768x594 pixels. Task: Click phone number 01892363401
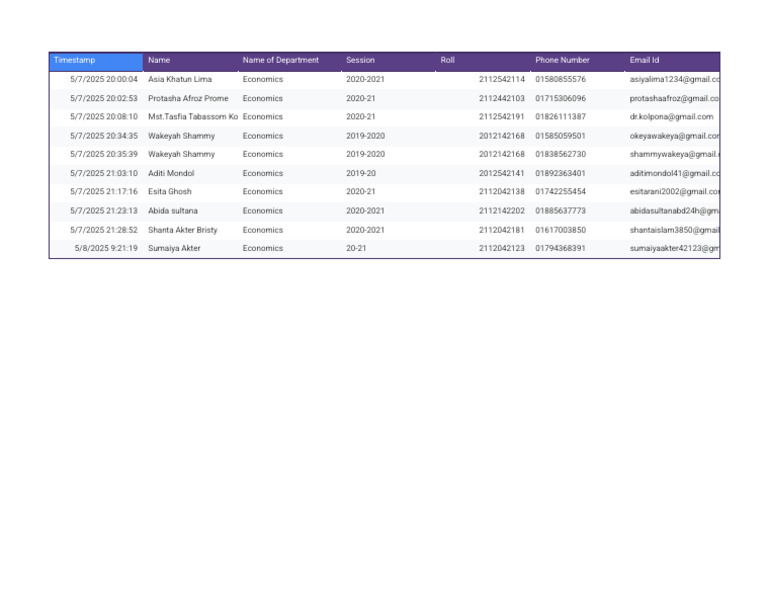[560, 173]
